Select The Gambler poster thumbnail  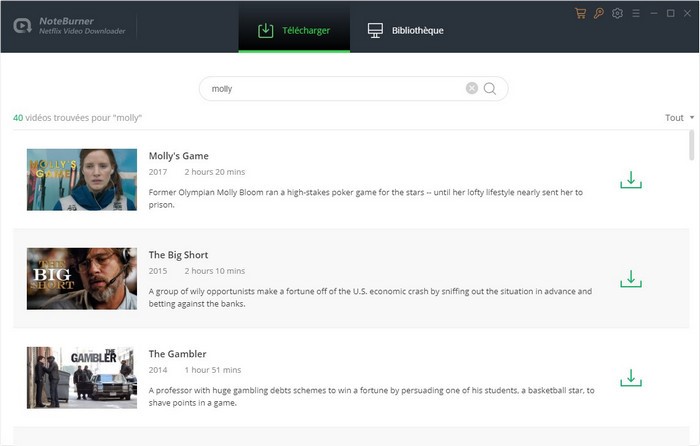coord(82,377)
